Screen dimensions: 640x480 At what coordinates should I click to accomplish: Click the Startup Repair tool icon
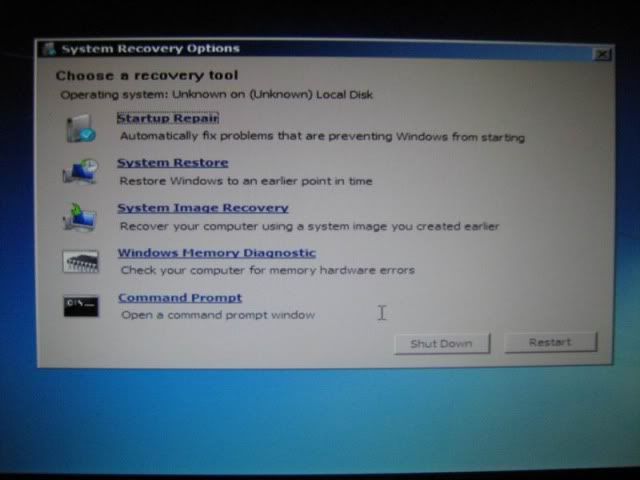pos(80,127)
